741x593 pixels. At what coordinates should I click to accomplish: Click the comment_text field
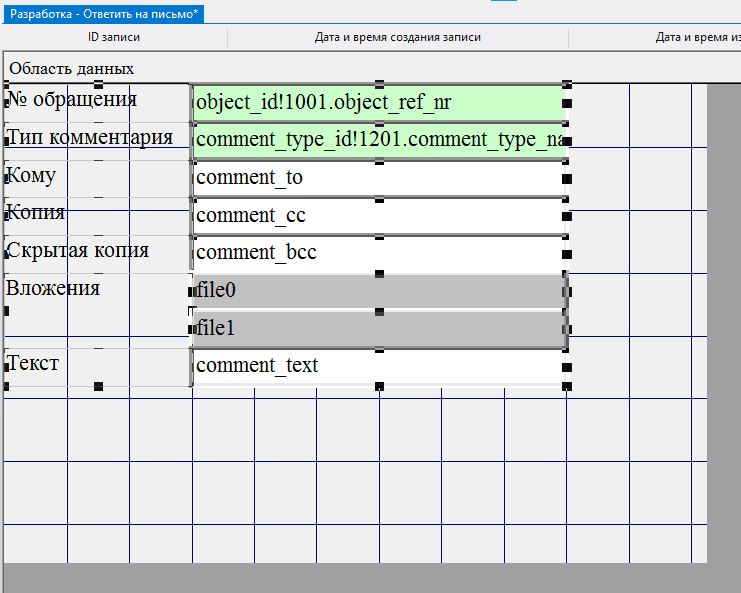click(x=379, y=366)
